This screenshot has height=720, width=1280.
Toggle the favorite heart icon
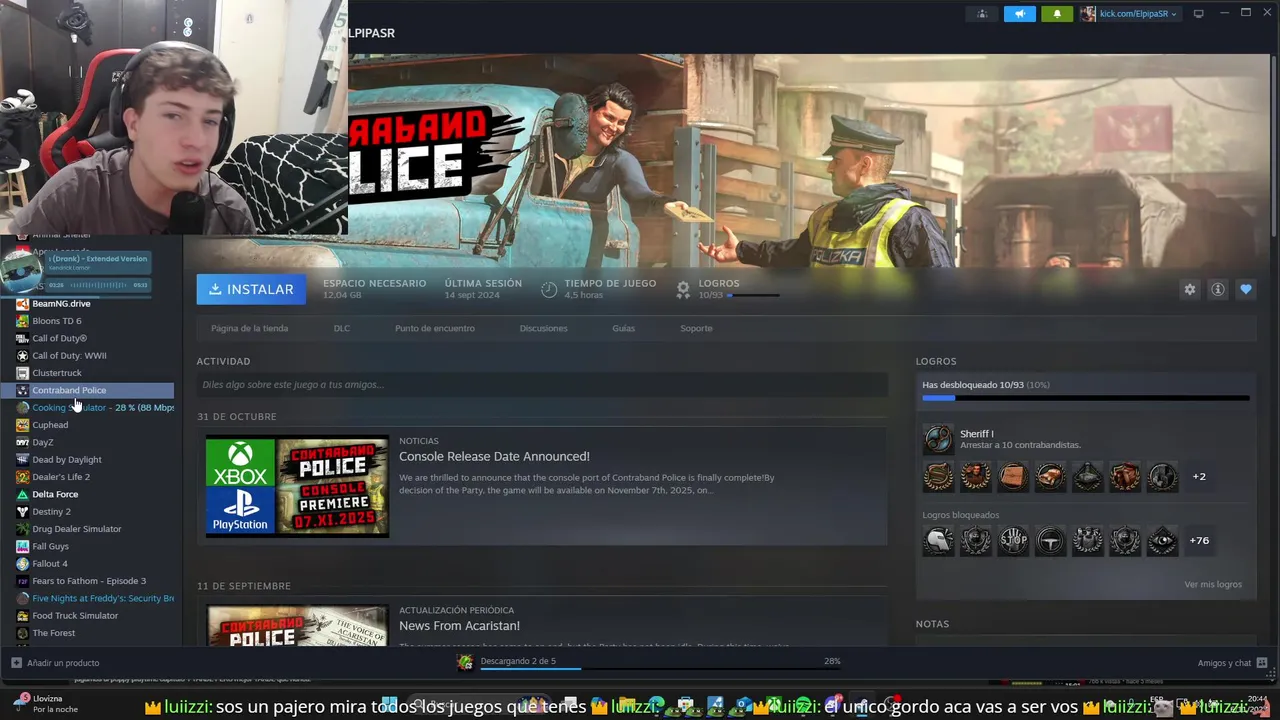(1246, 289)
